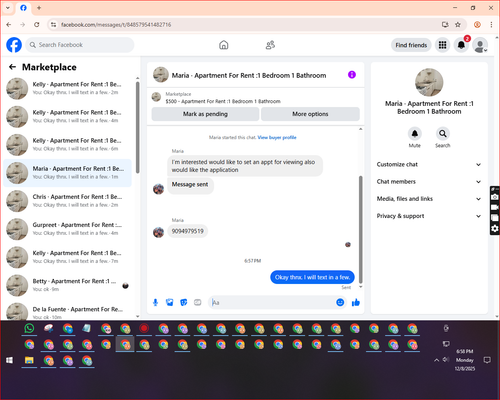Attach a photo using the image icon
This screenshot has width=500, height=400.
tap(170, 302)
